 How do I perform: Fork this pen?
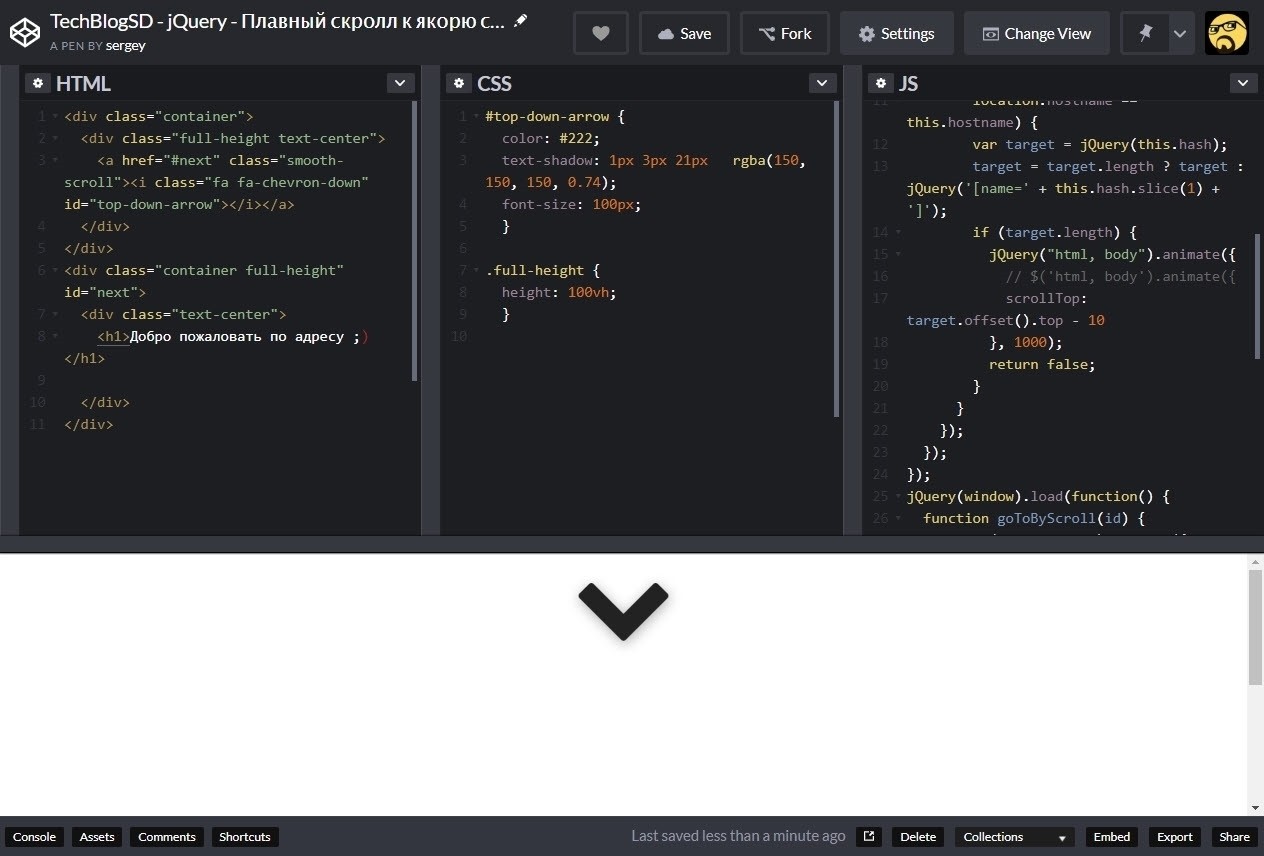point(785,33)
